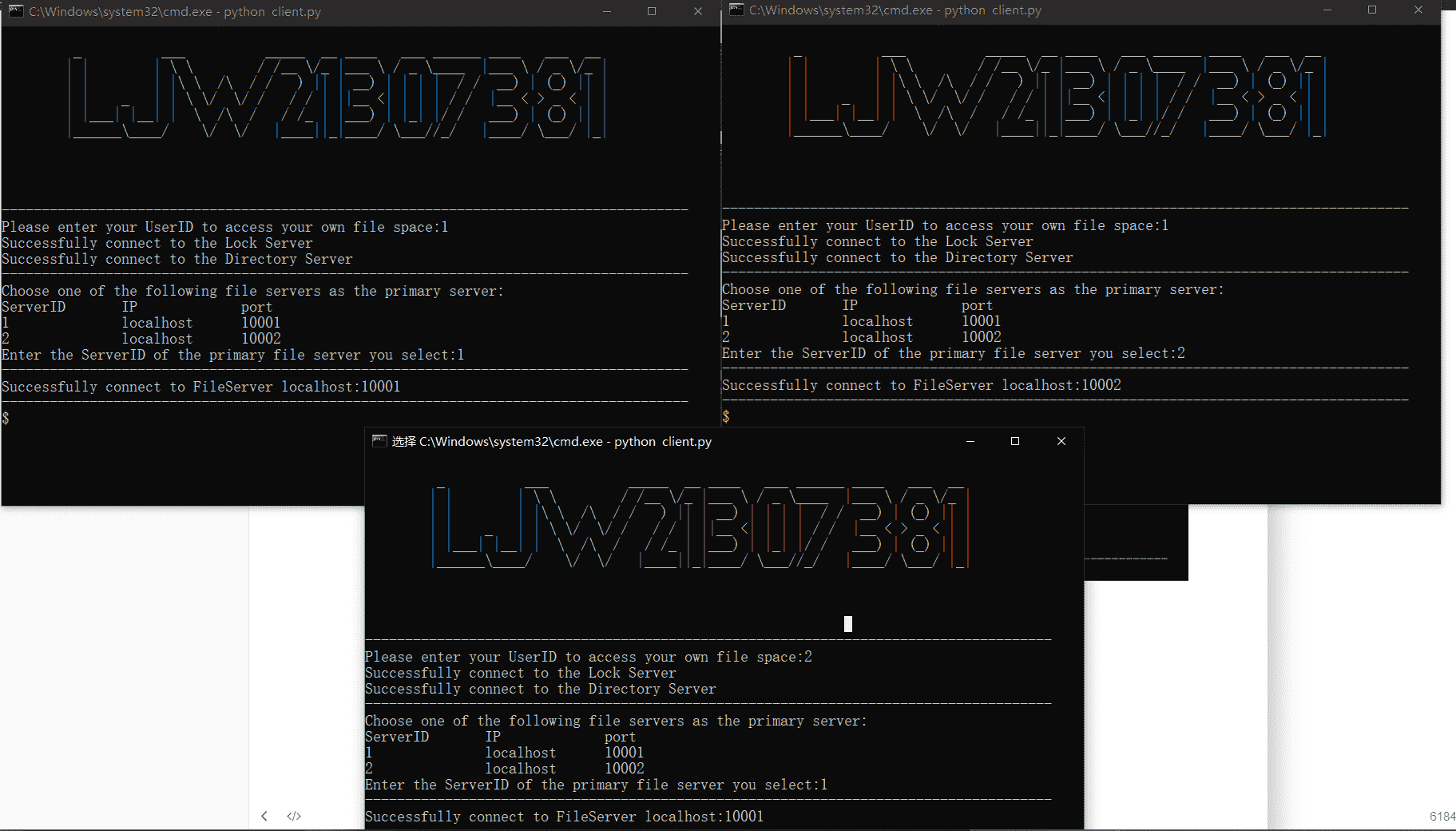
Task: Minimize the left cmd window
Action: [x=607, y=11]
